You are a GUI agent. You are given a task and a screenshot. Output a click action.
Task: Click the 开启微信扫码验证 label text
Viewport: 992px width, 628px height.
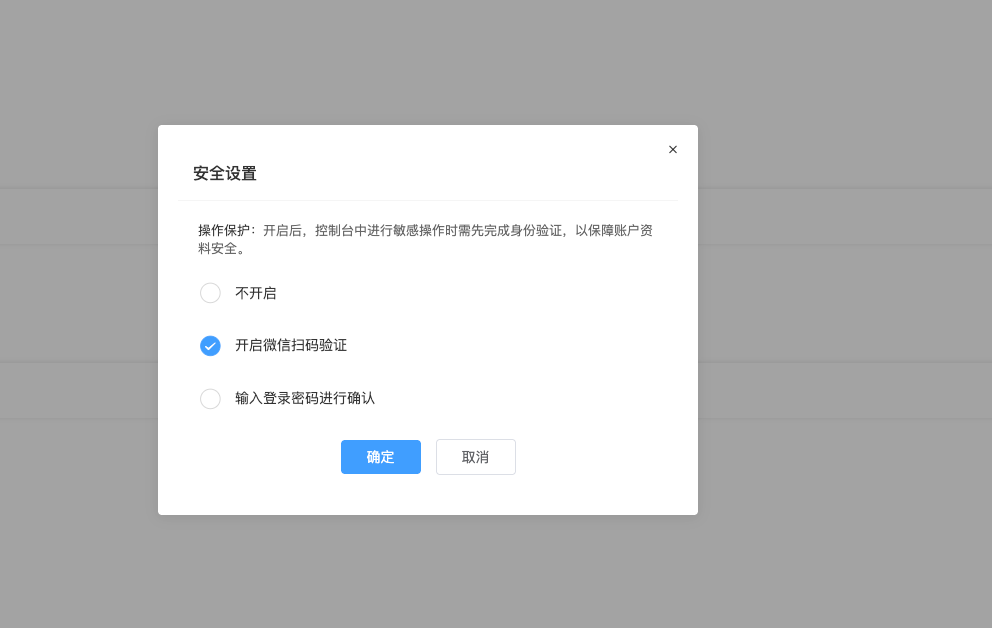click(291, 345)
